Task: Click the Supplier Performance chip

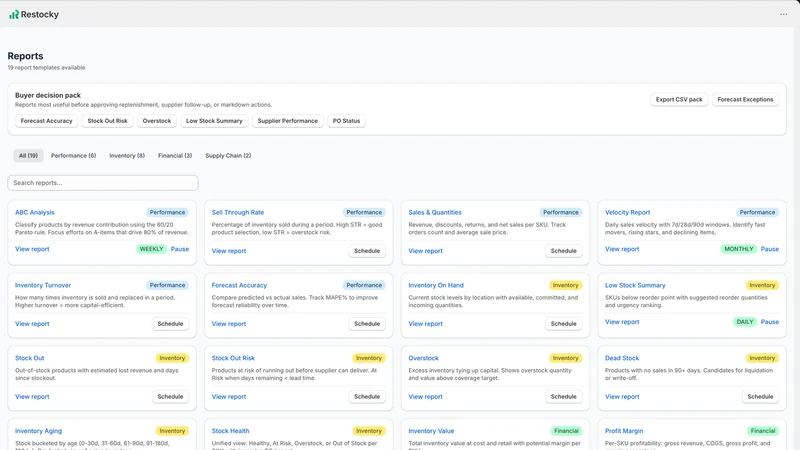Action: (x=288, y=121)
